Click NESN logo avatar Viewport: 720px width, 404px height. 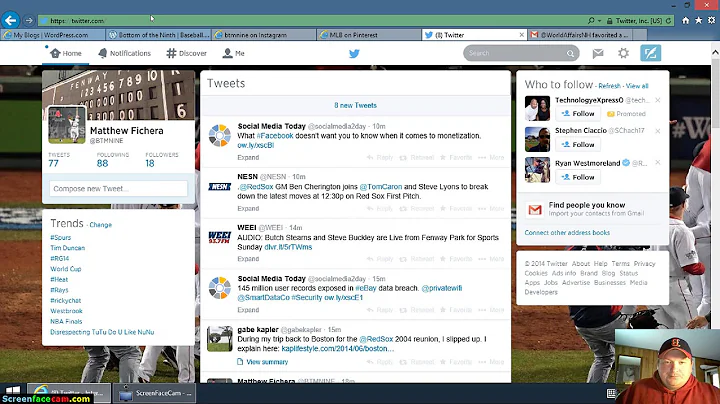[x=219, y=186]
